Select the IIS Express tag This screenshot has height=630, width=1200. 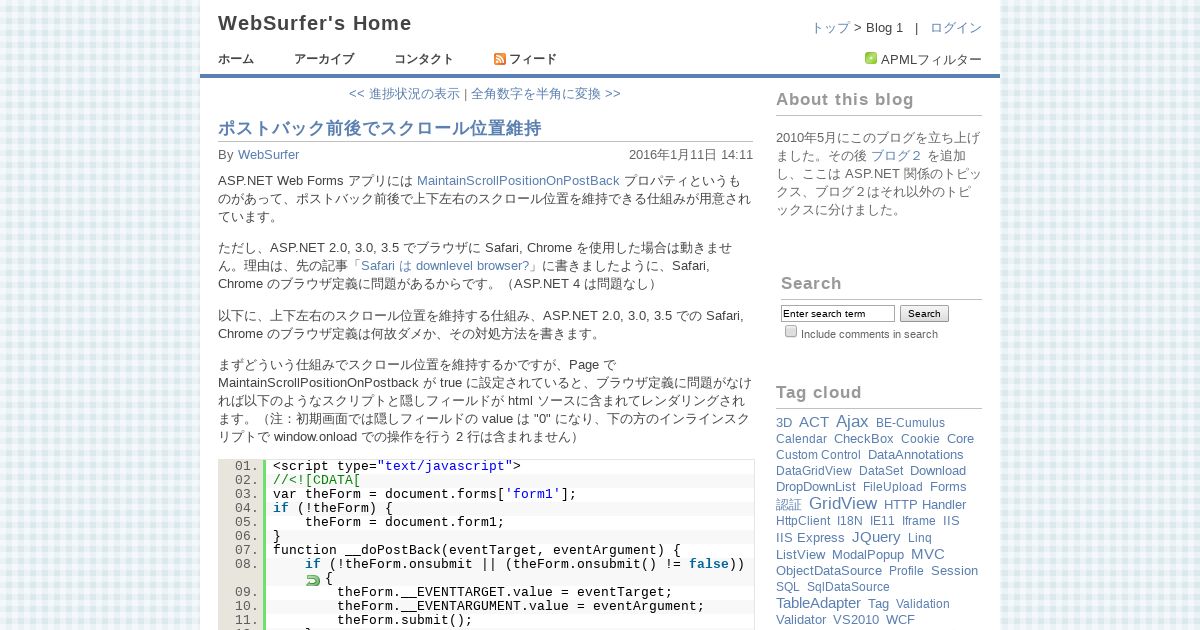click(x=810, y=538)
